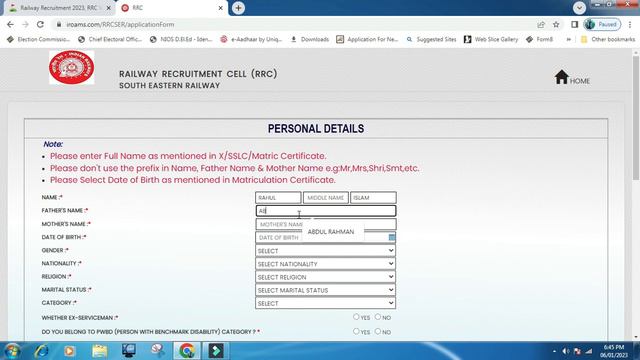
Task: Click the last name field containing ISLAM
Action: tap(373, 198)
